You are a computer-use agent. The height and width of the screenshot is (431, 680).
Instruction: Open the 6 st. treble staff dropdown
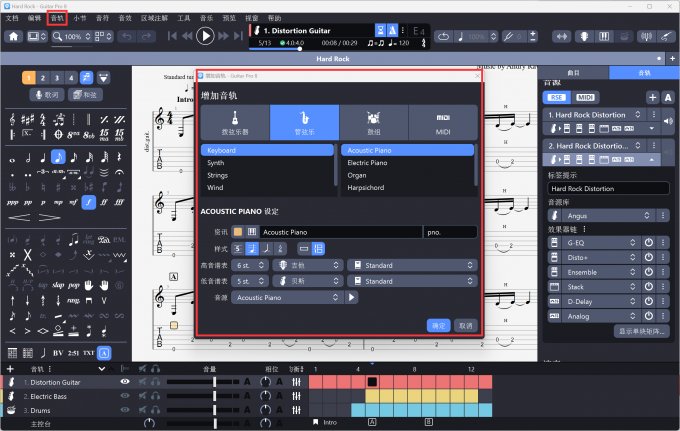(252, 265)
